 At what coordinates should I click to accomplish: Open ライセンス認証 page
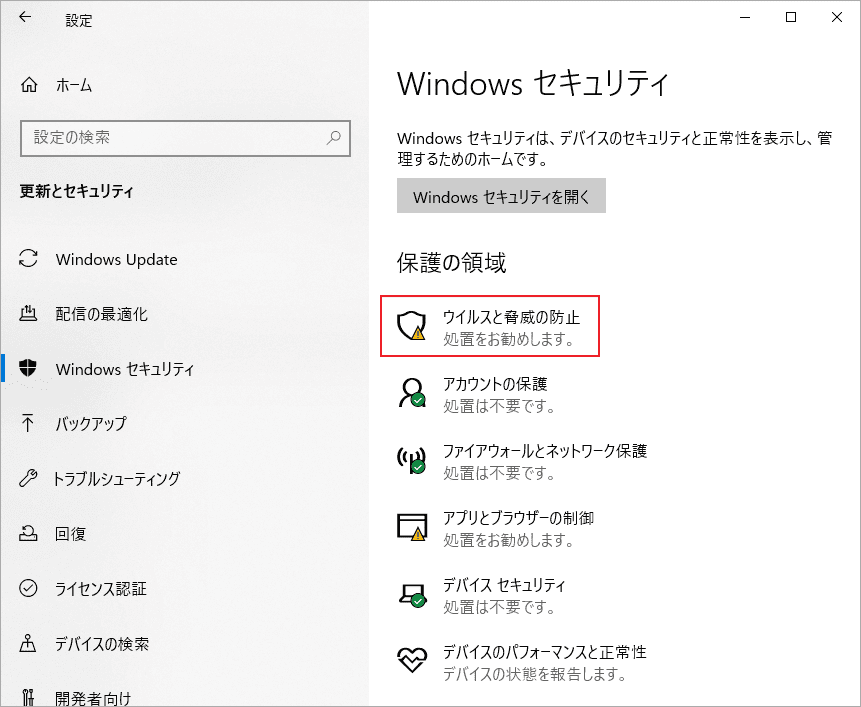(100, 588)
